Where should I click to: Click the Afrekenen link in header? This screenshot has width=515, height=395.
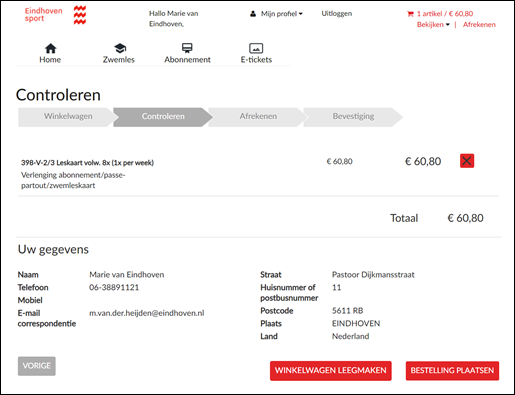tap(479, 25)
